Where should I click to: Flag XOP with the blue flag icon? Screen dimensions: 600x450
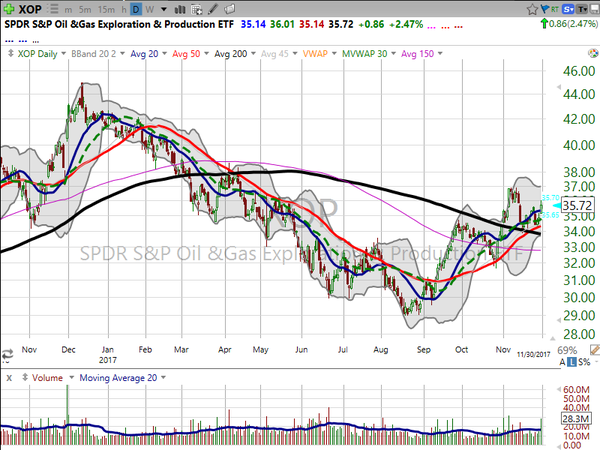pyautogui.click(x=545, y=9)
